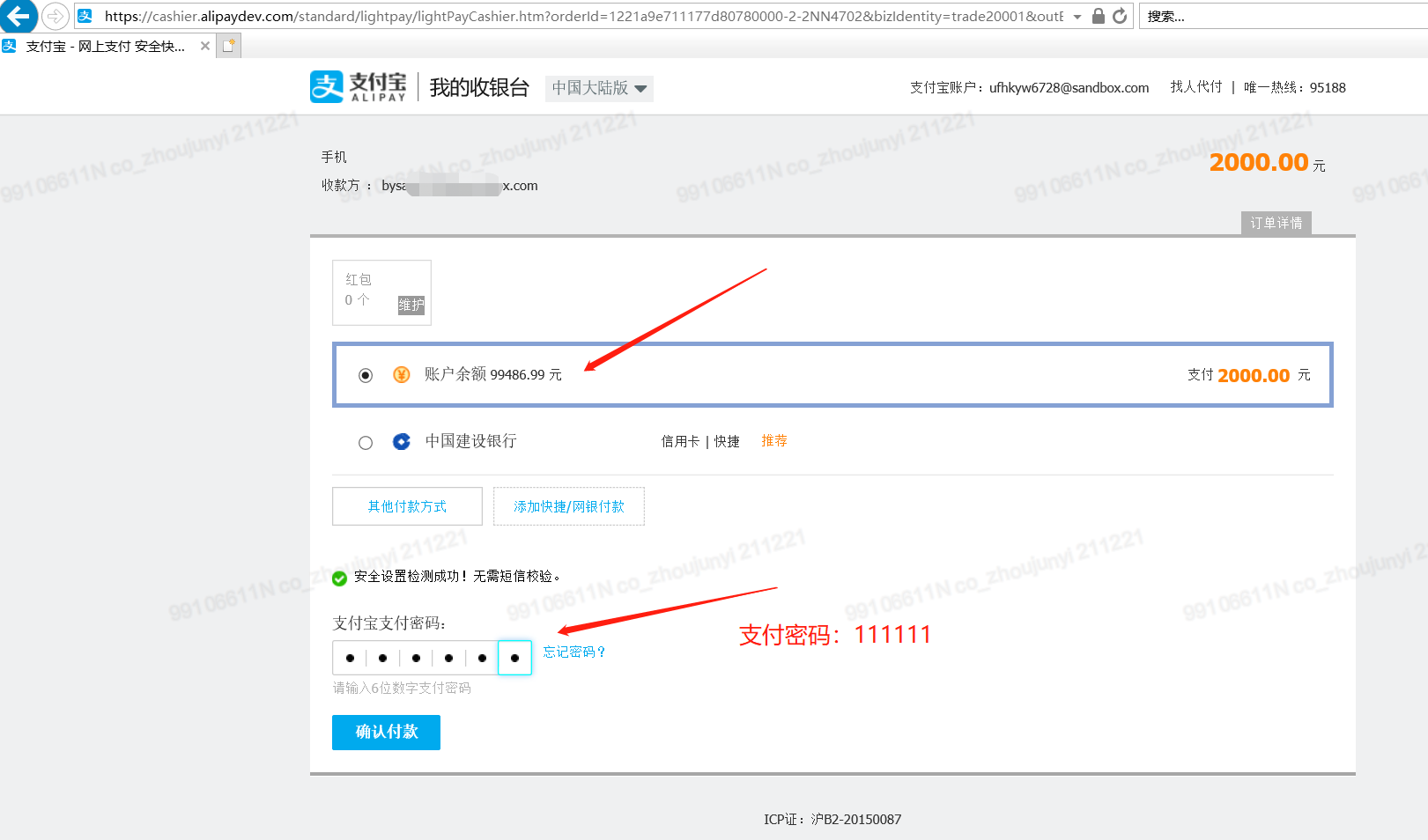Click the 红包 0个 box
The height and width of the screenshot is (840, 1428).
click(381, 292)
